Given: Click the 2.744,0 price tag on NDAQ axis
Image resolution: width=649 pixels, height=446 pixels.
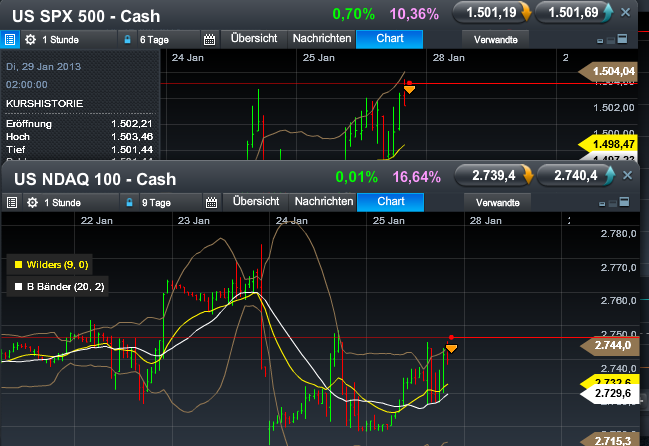Looking at the screenshot, I should tap(609, 345).
